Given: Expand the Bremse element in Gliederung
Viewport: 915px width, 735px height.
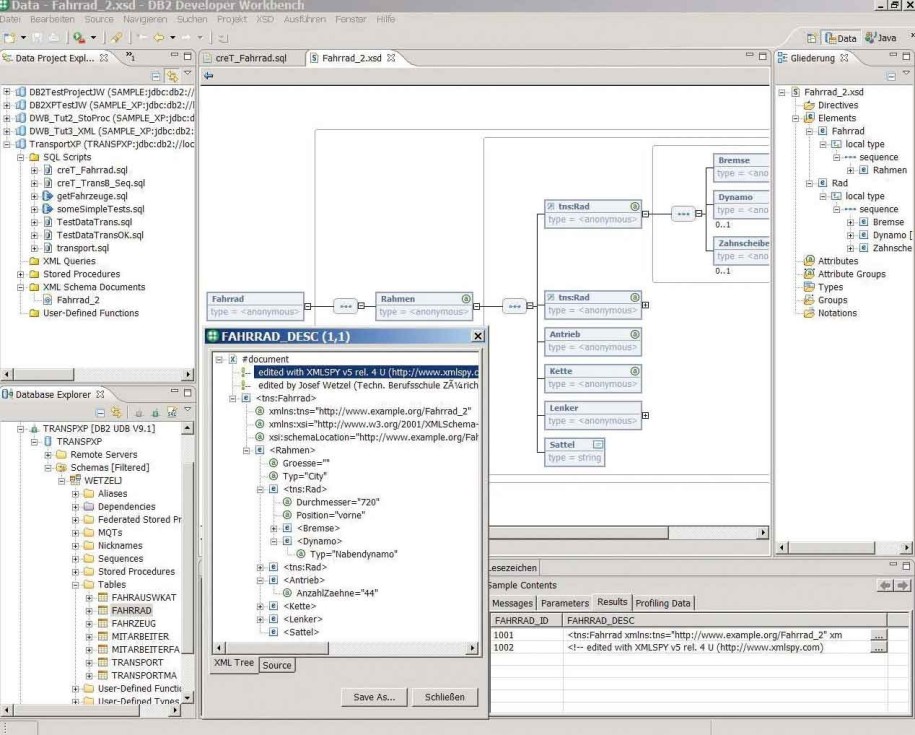Looking at the screenshot, I should coord(851,223).
